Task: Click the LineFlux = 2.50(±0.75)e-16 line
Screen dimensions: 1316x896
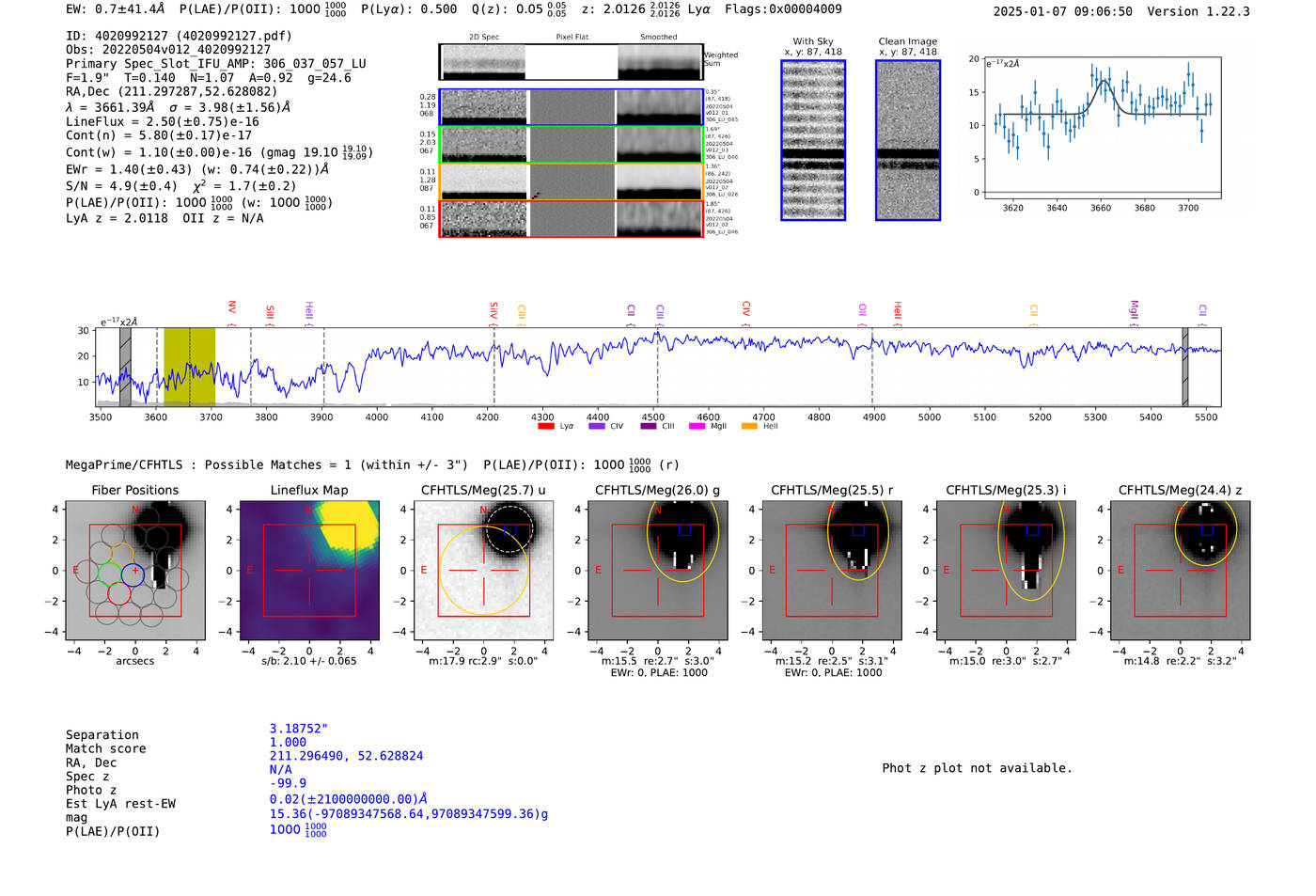Action: click(x=163, y=121)
